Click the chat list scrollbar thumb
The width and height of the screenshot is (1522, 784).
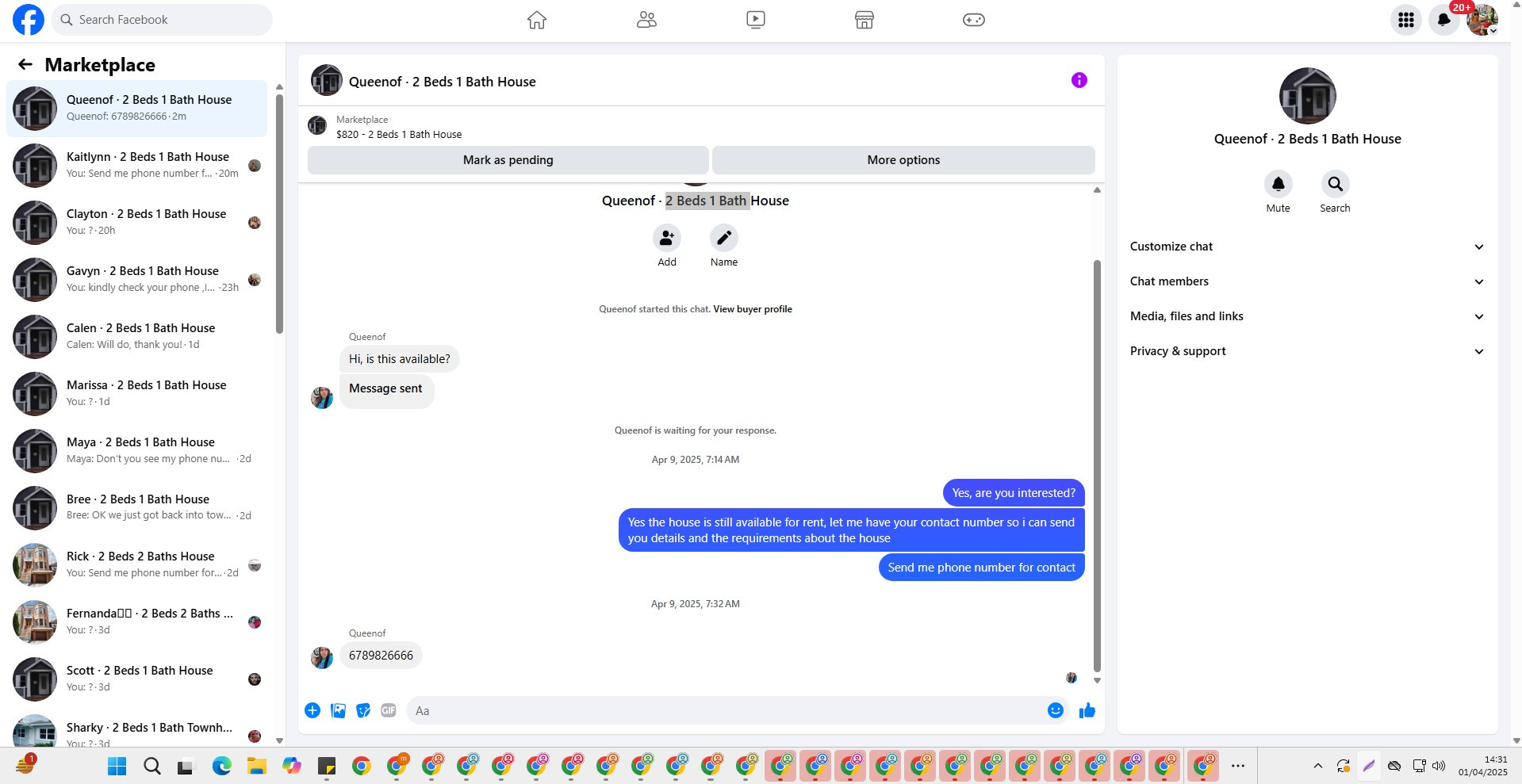point(279,214)
